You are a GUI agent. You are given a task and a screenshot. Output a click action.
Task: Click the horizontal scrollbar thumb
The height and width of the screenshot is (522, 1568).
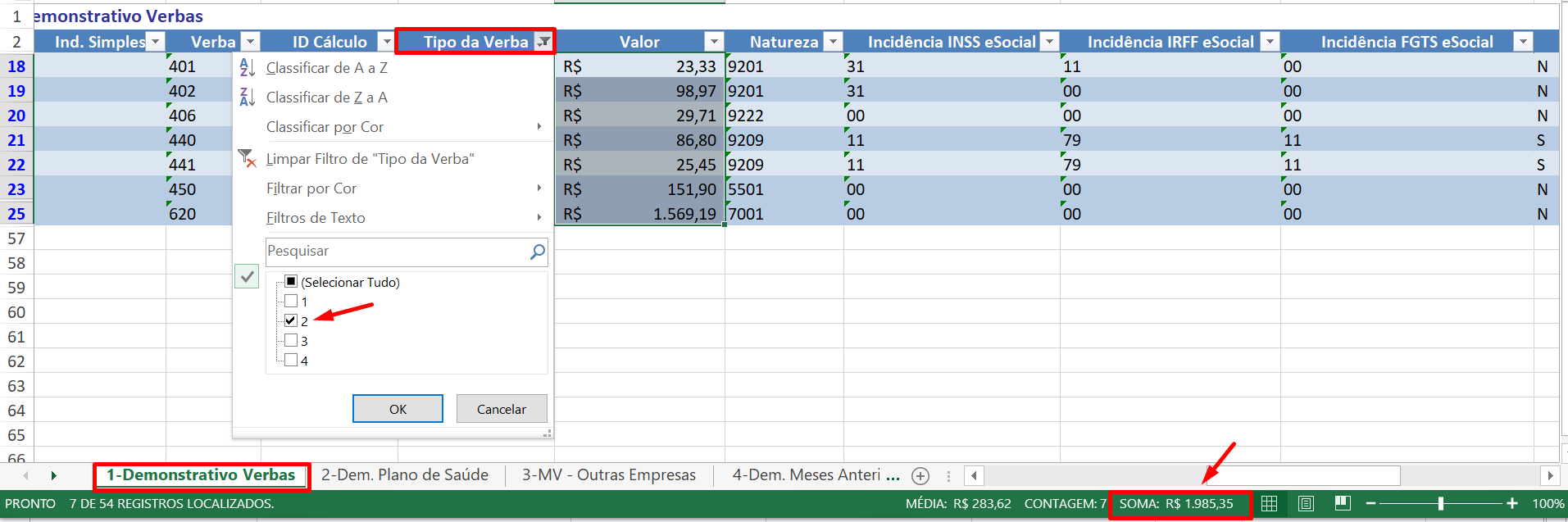click(x=1303, y=475)
